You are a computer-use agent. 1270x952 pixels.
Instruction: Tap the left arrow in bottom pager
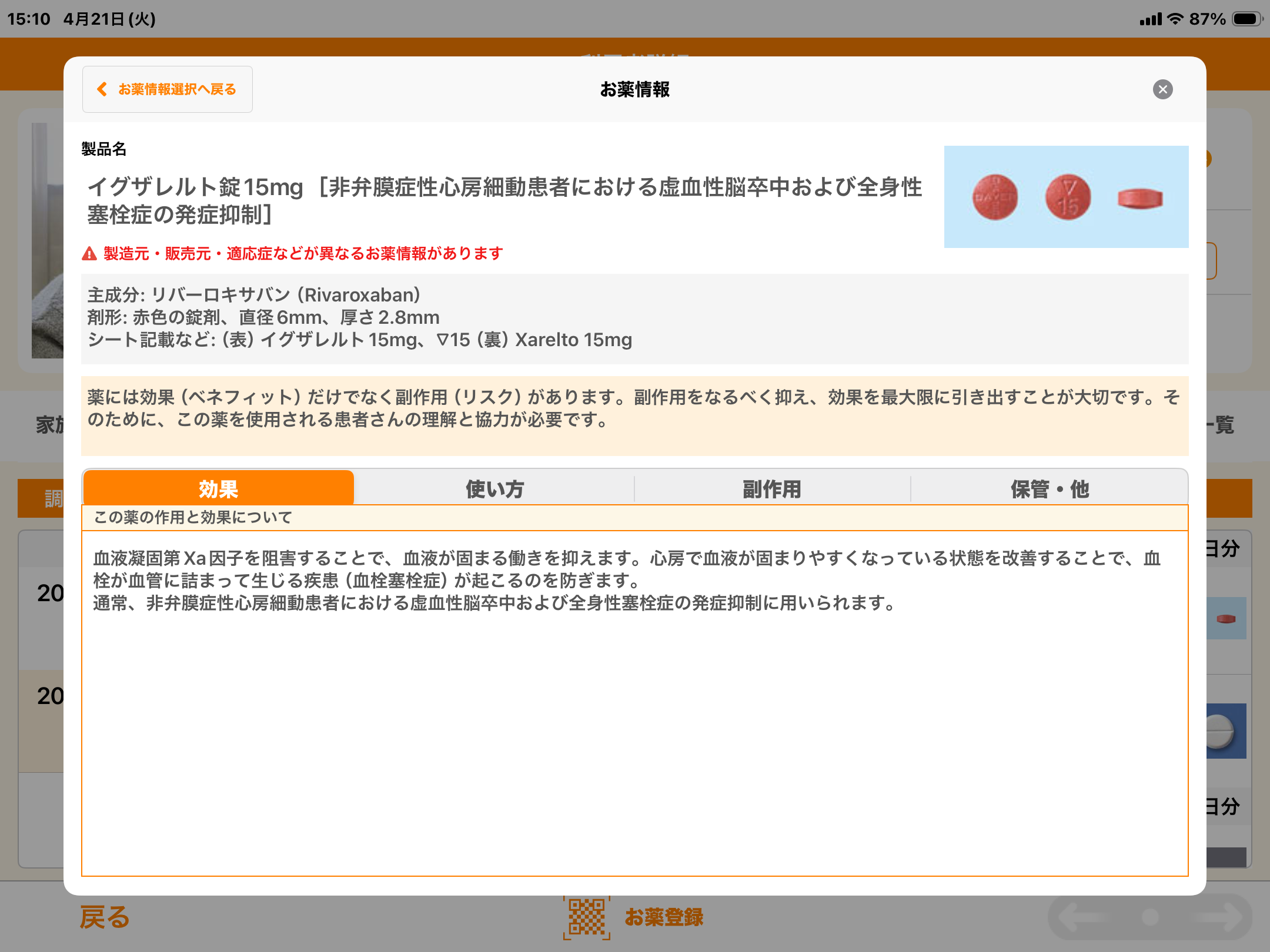pos(1083,917)
